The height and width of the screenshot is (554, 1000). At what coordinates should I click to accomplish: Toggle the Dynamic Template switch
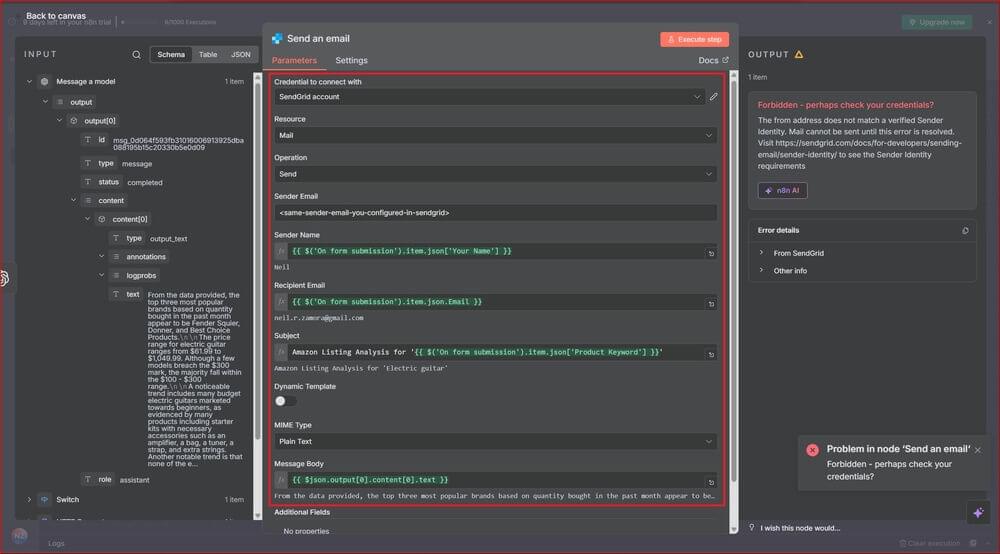[285, 401]
